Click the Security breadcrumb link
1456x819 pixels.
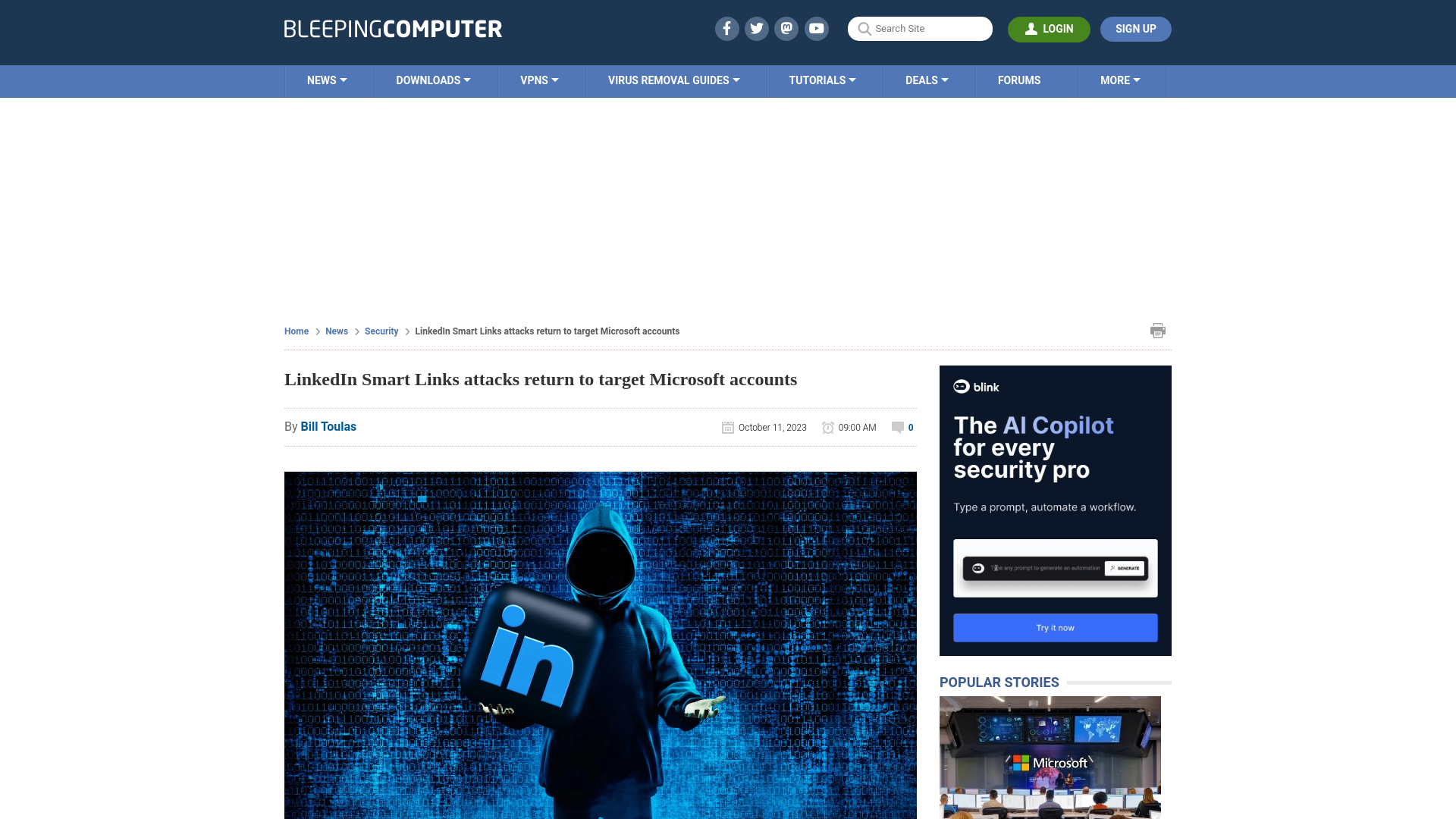coord(381,331)
